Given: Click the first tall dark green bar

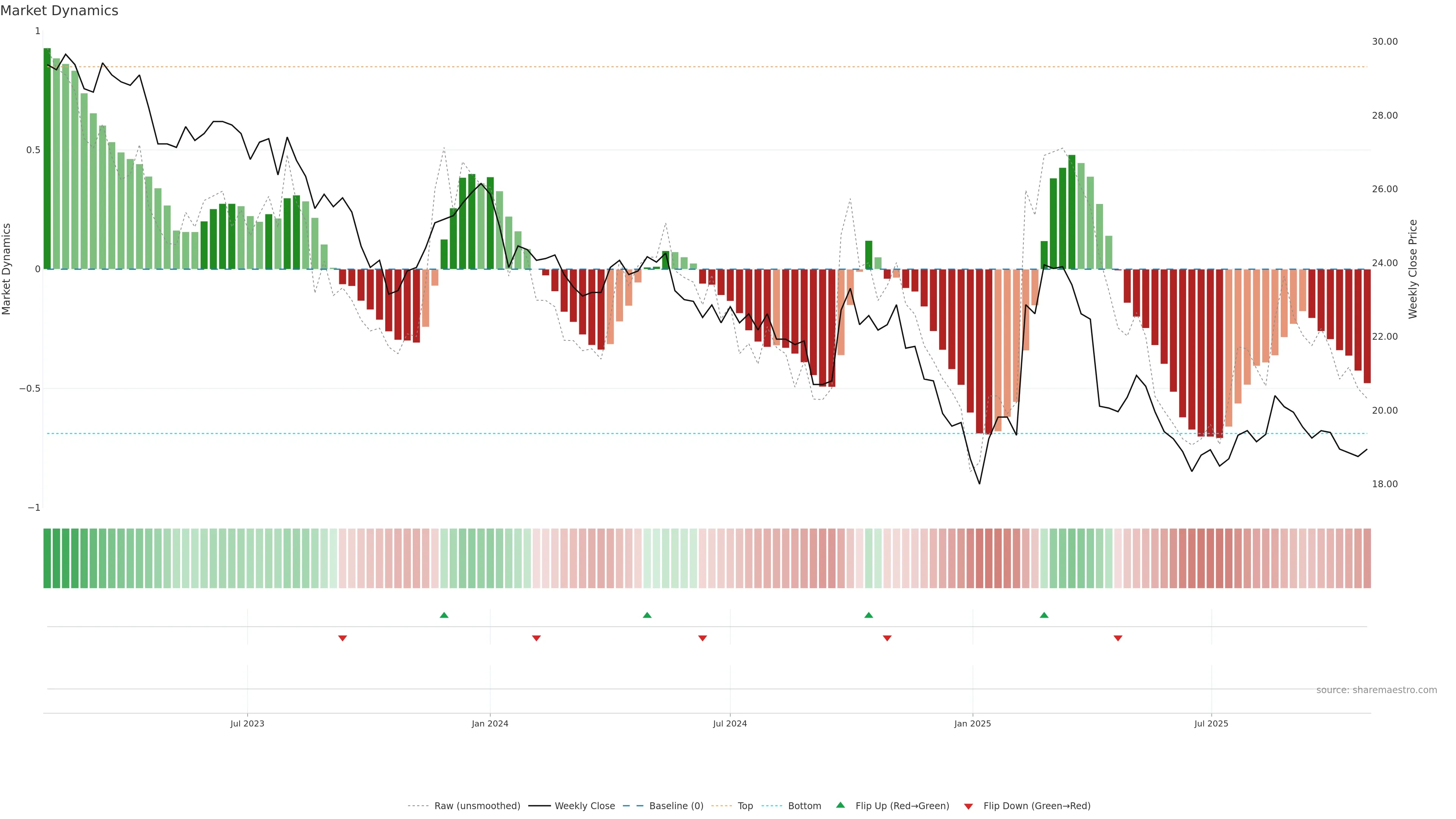Looking at the screenshot, I should [x=47, y=158].
